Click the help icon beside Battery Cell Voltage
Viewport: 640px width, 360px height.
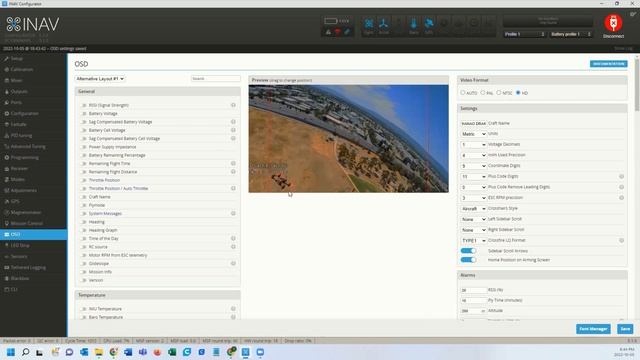(x=233, y=130)
